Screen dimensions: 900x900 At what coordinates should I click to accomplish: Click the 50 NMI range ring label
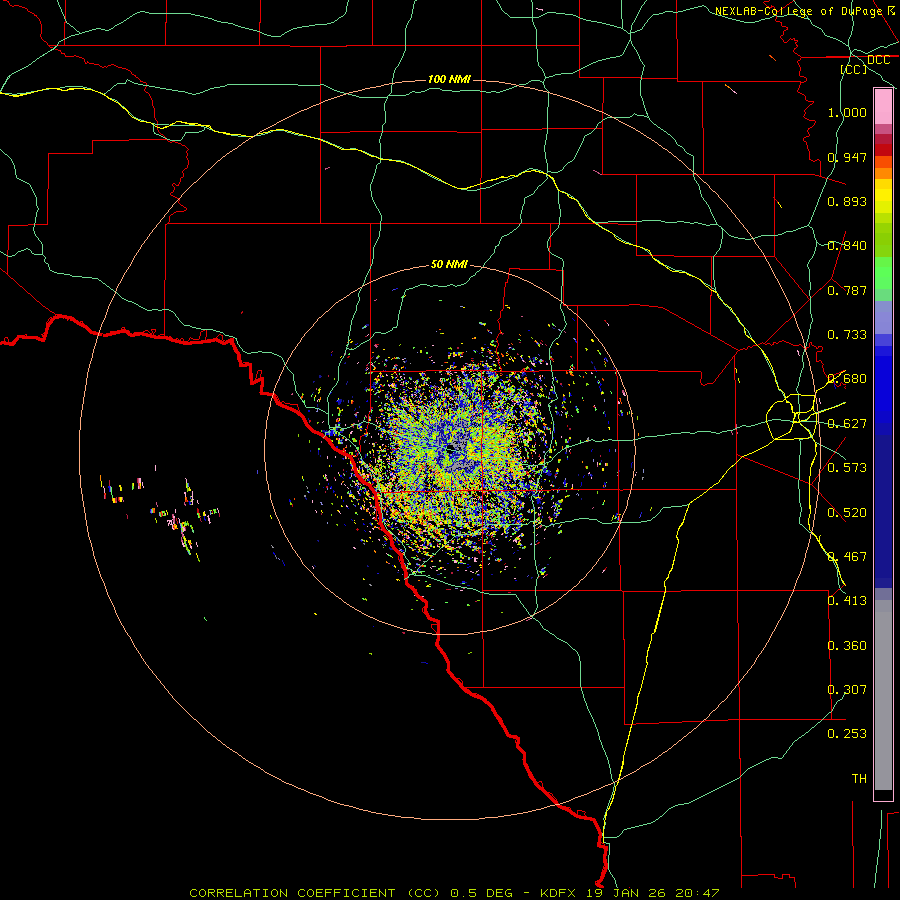click(449, 264)
